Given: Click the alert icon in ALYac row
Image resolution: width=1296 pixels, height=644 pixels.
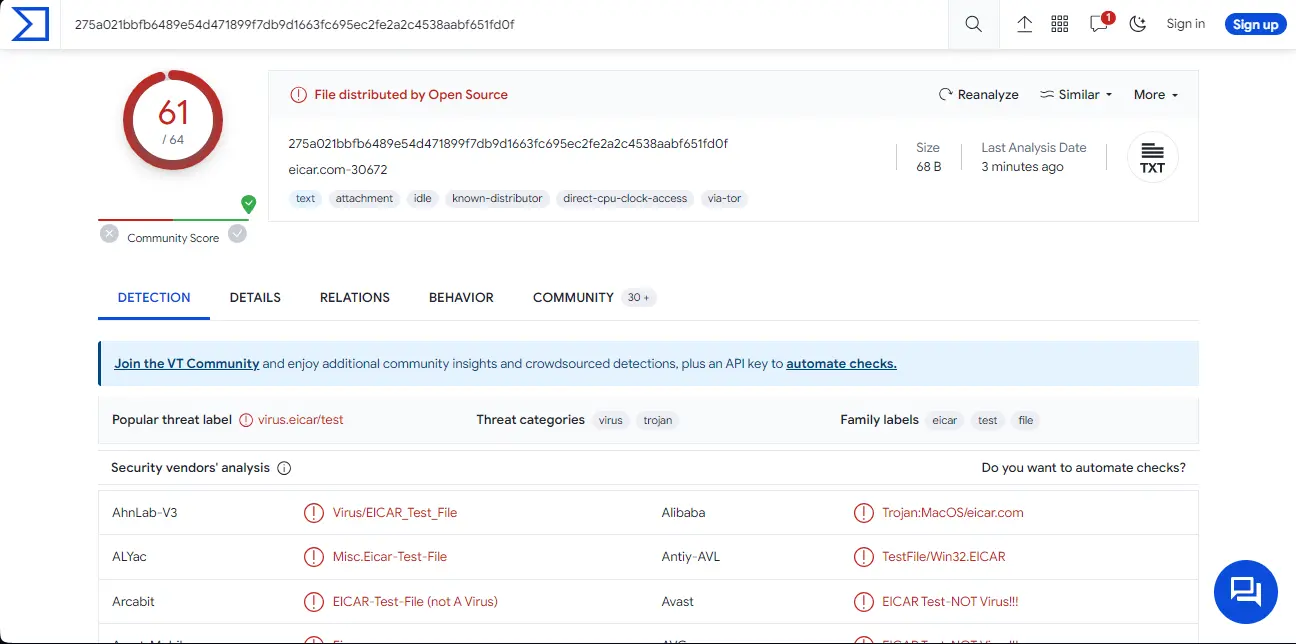Looking at the screenshot, I should coord(314,557).
